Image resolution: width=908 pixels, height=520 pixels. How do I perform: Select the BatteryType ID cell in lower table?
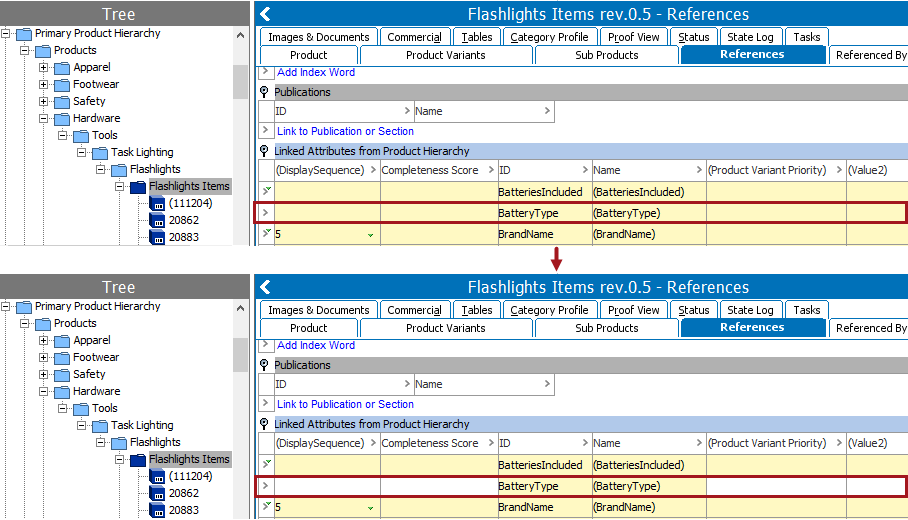tap(544, 486)
